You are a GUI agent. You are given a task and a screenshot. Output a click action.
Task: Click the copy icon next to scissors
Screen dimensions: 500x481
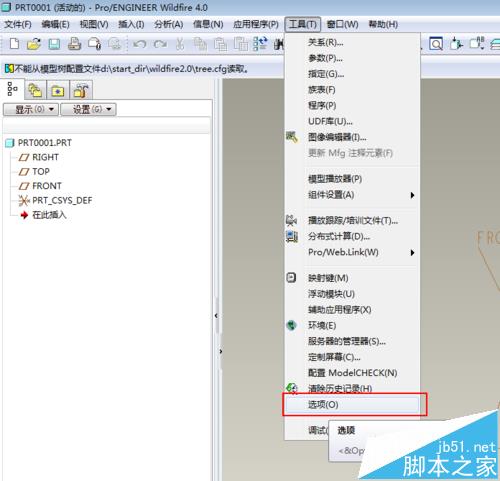[200, 44]
